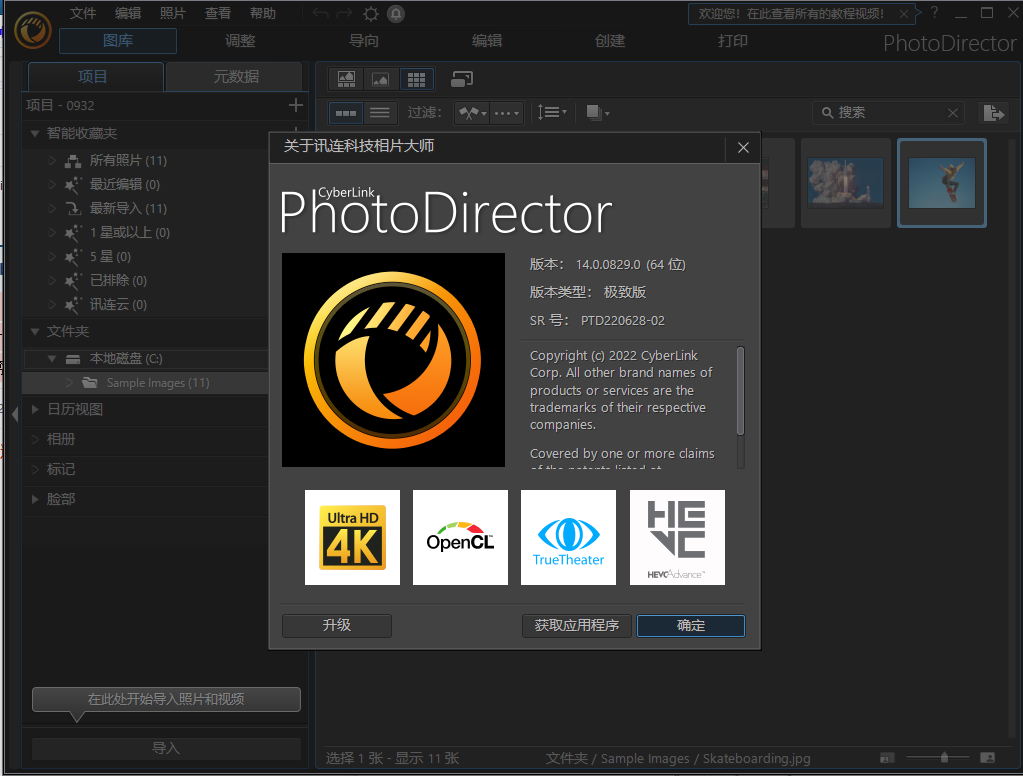Collapse the left panel with arrow handle
The height and width of the screenshot is (776, 1023).
point(15,414)
